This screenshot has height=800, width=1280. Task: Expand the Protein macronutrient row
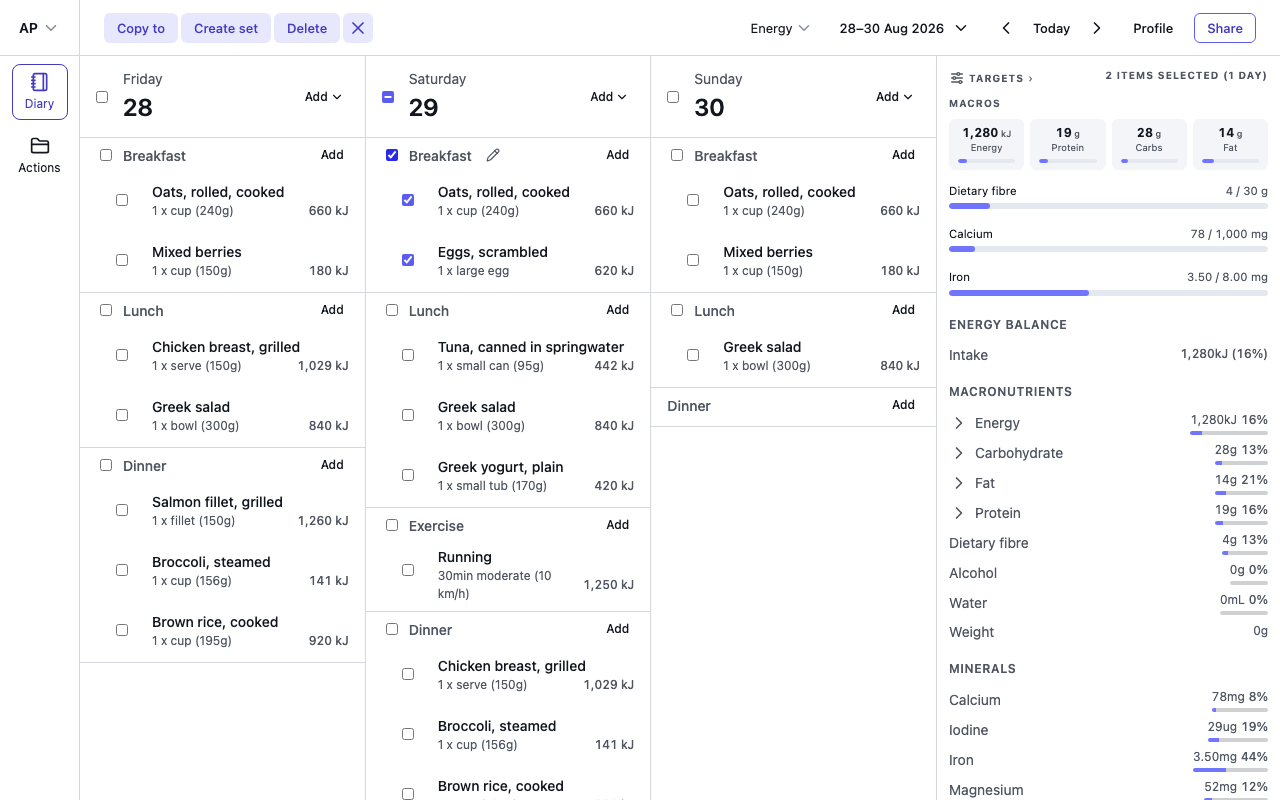959,513
